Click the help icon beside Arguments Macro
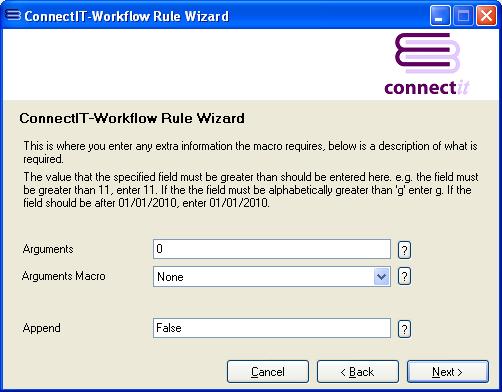 [404, 276]
